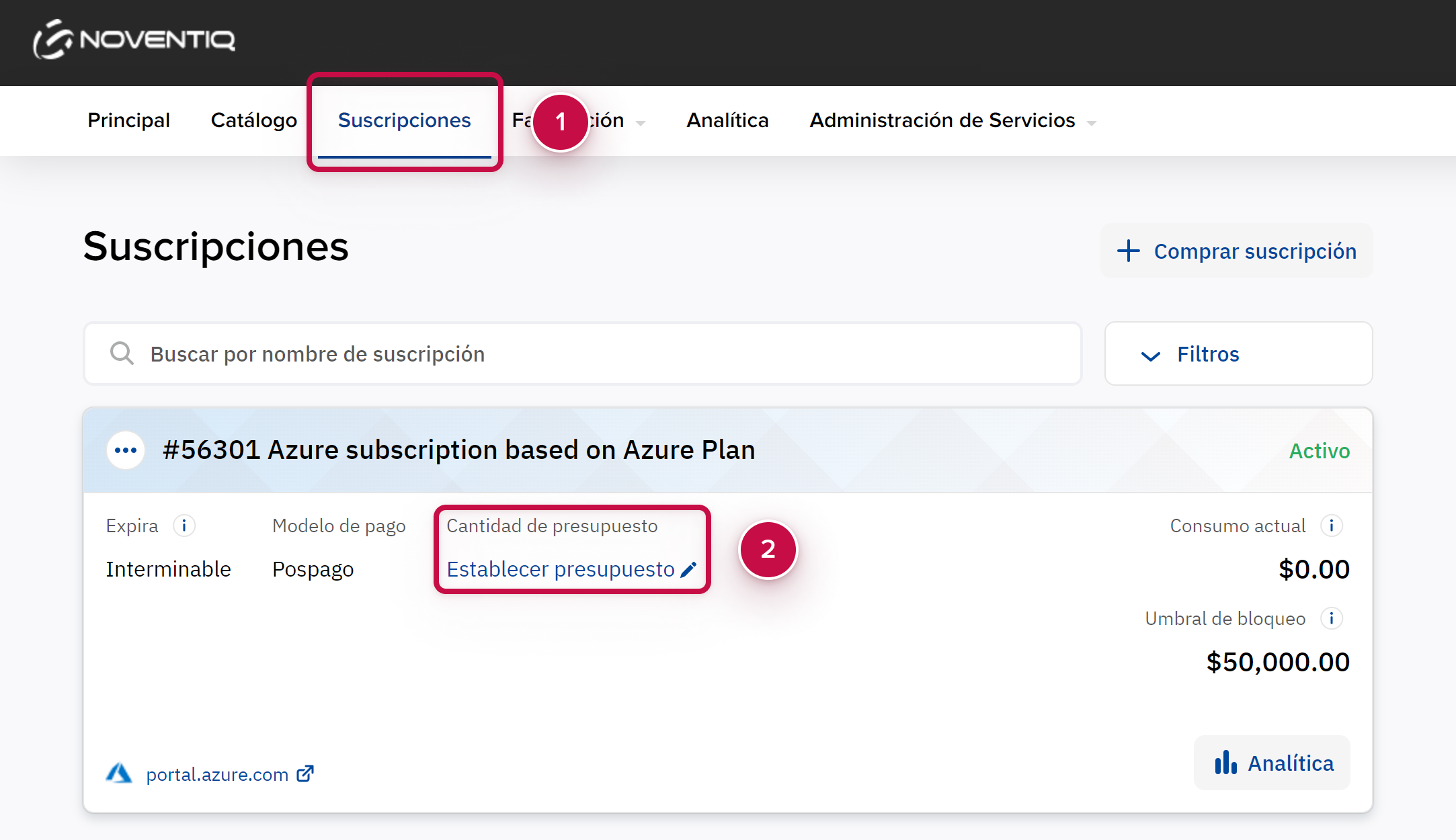Click the Noventiq logo
Image resolution: width=1456 pixels, height=840 pixels.
pyautogui.click(x=134, y=40)
